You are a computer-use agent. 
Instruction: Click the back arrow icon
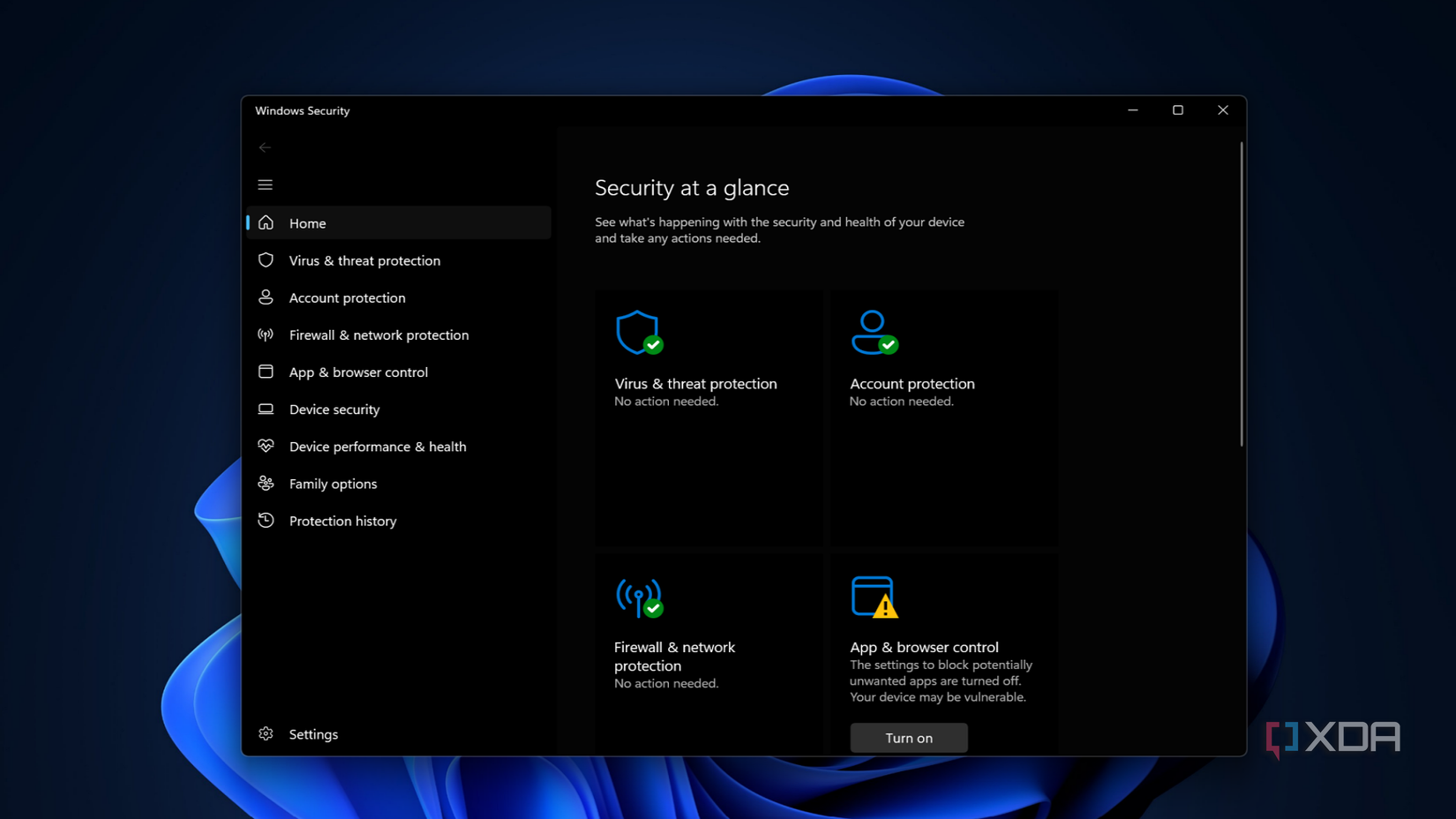(265, 147)
